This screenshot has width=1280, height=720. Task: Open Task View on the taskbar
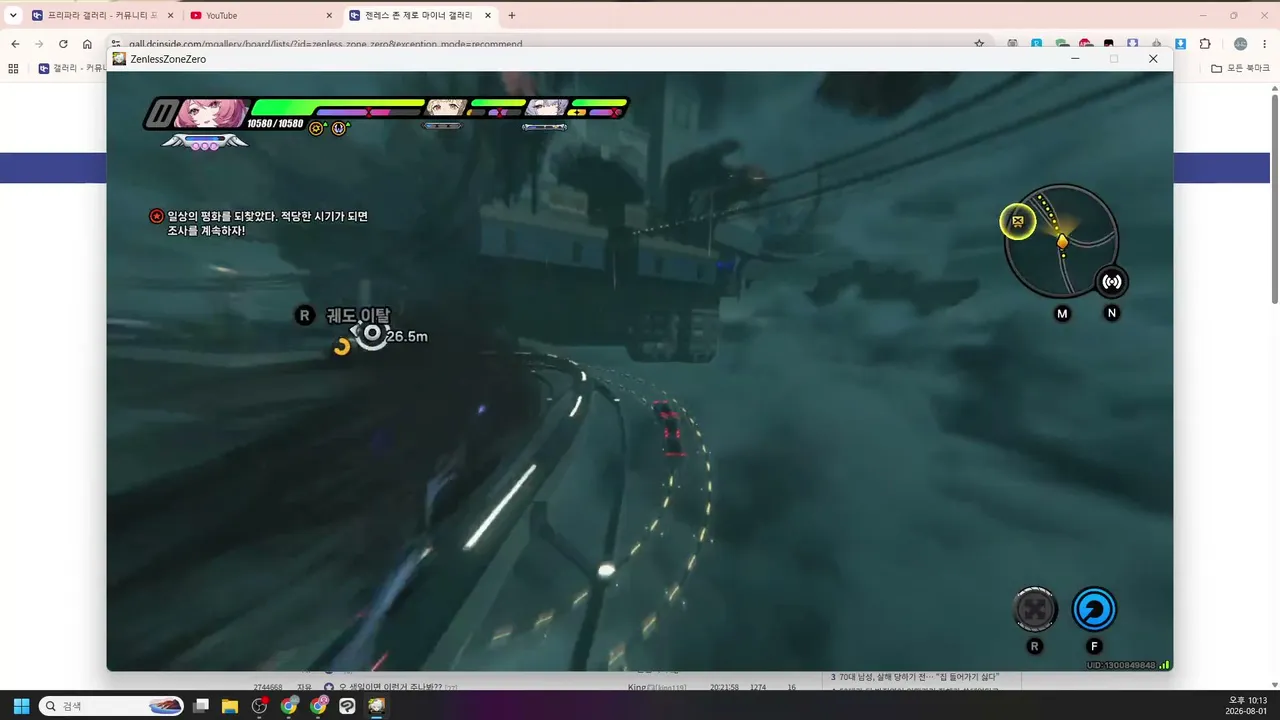coord(201,706)
